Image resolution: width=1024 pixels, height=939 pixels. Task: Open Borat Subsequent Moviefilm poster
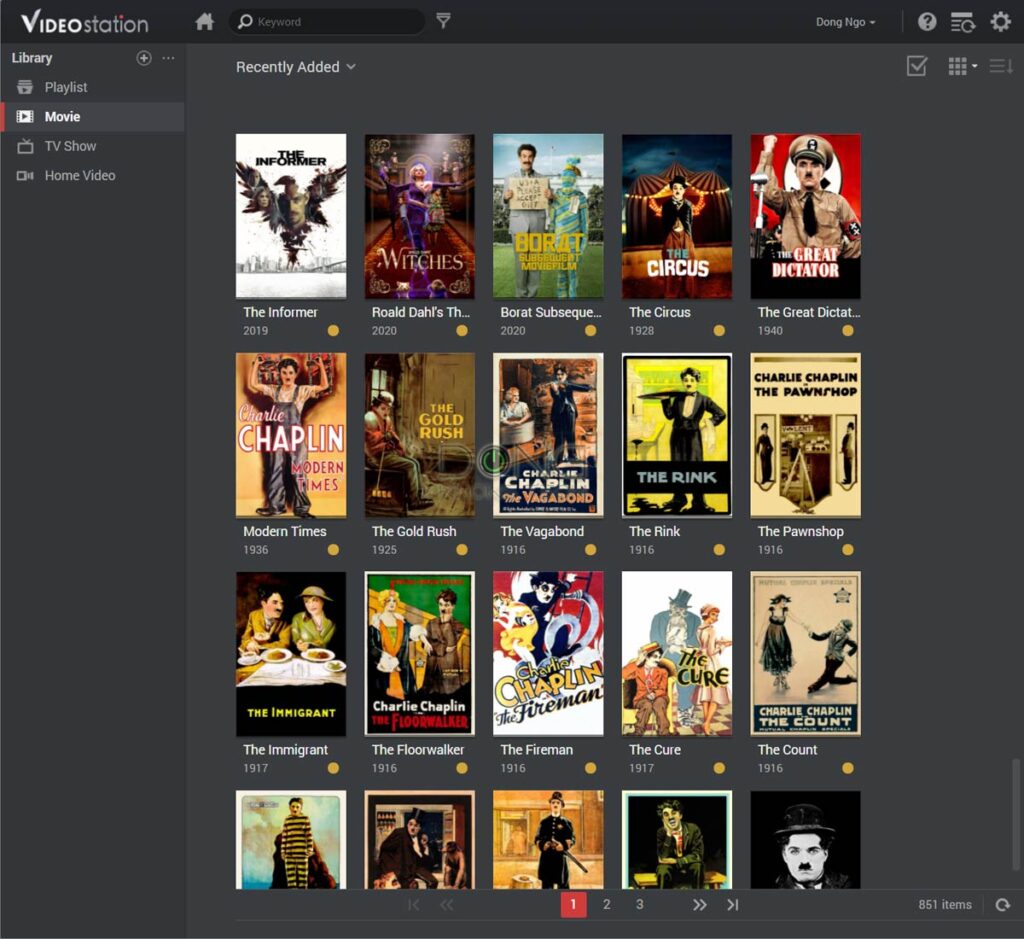(x=549, y=216)
